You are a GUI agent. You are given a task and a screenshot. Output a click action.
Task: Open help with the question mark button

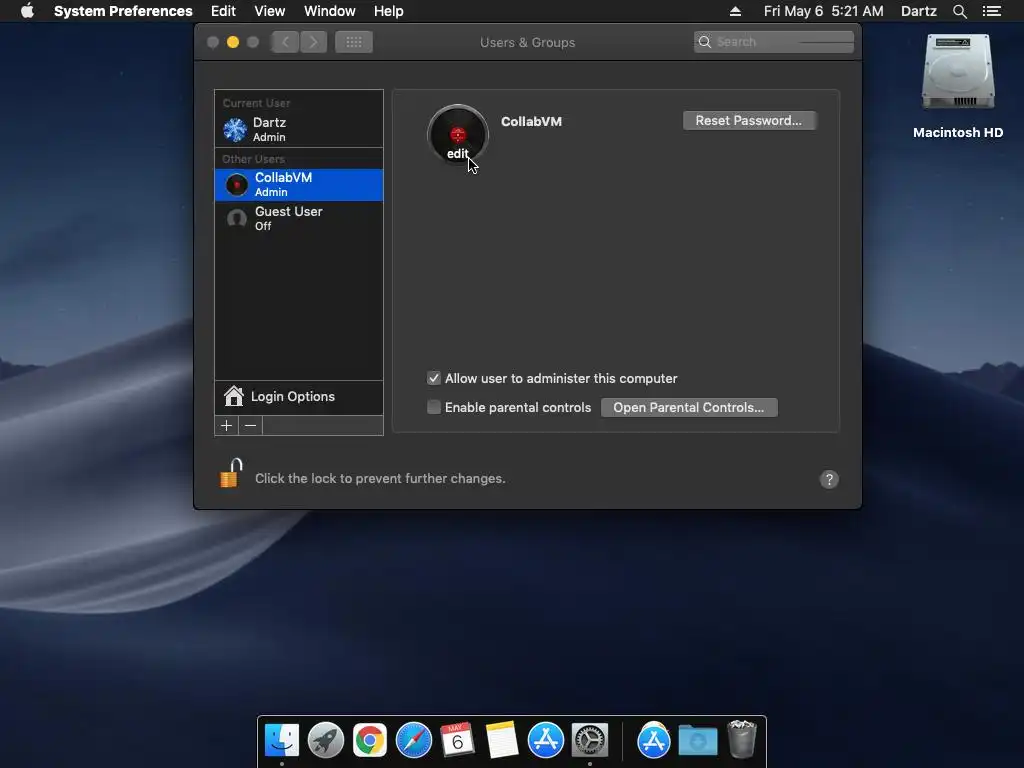click(x=829, y=479)
